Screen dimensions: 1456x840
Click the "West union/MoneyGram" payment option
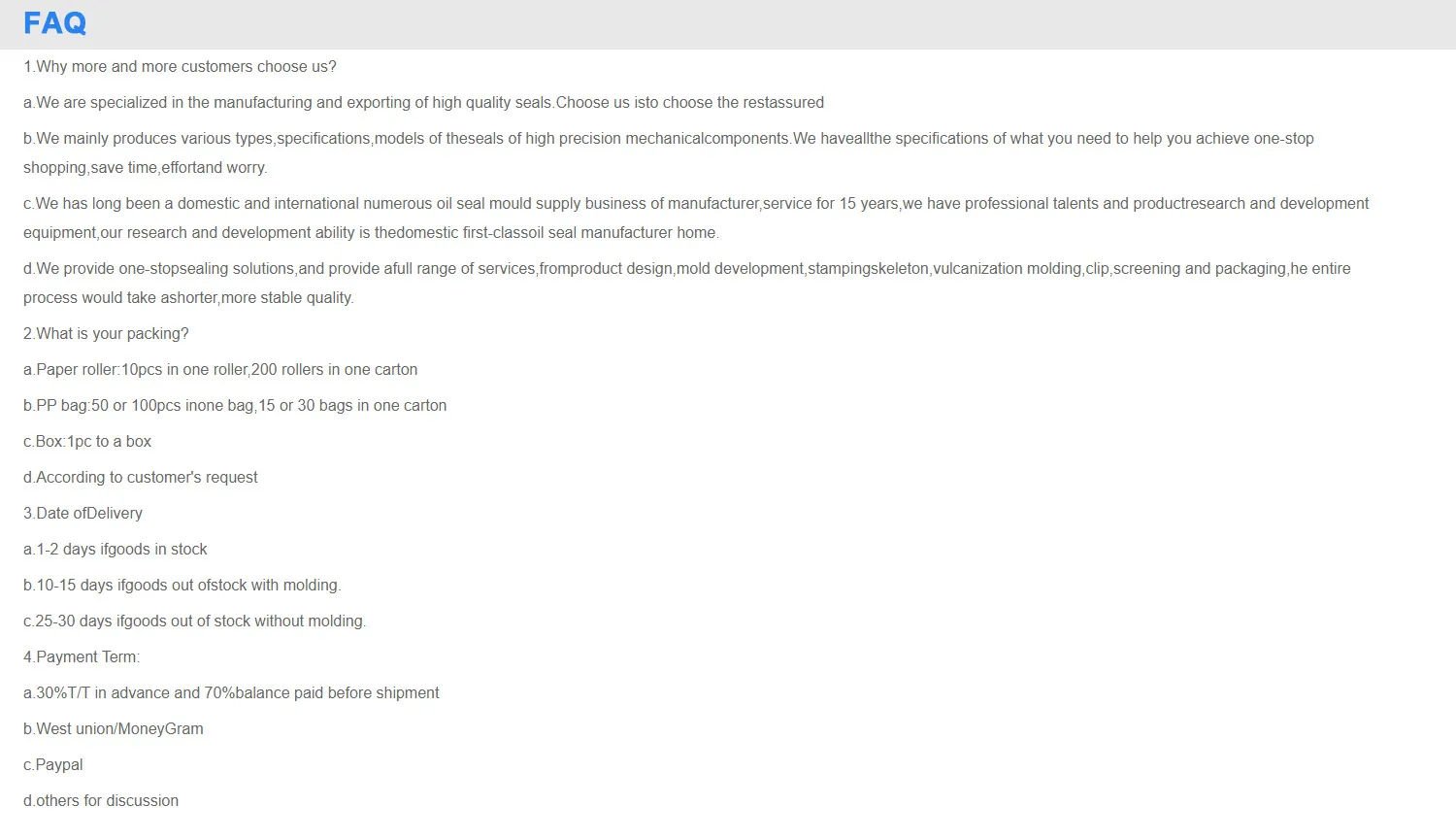[114, 729]
